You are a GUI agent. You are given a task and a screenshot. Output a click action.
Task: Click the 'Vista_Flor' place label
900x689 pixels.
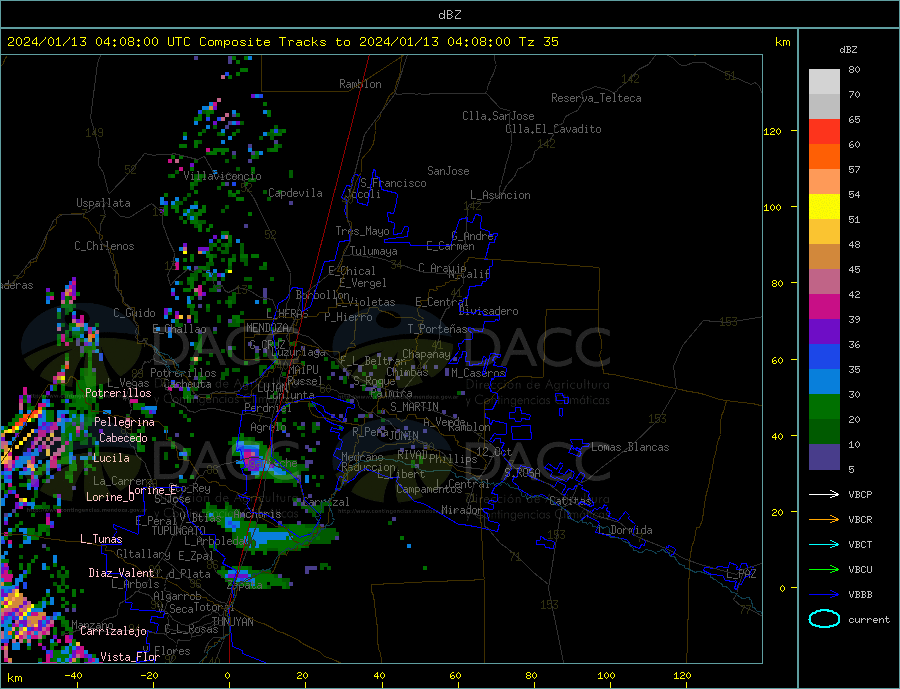[x=130, y=657]
